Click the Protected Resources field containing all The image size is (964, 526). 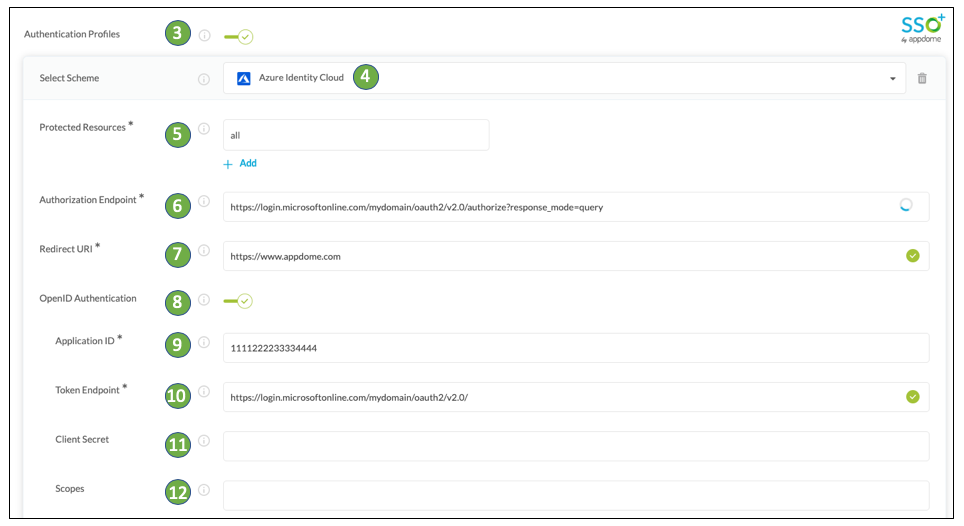[356, 135]
